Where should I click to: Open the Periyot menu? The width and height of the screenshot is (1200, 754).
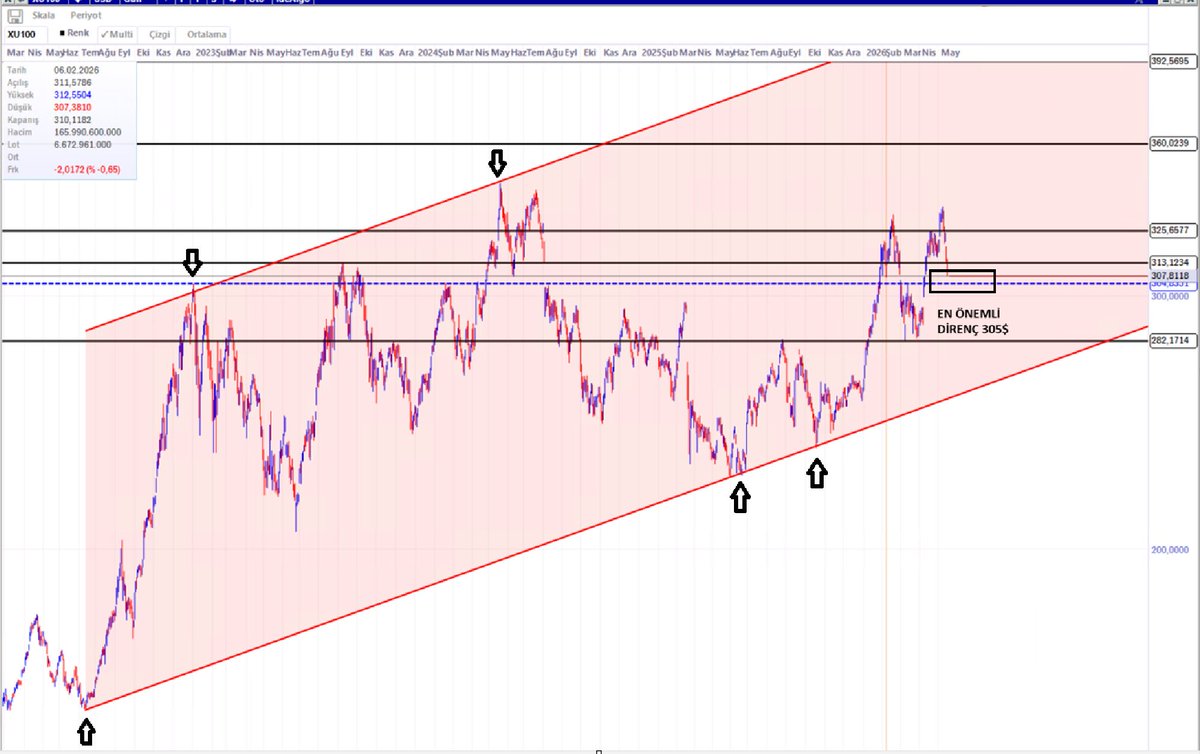click(x=86, y=17)
